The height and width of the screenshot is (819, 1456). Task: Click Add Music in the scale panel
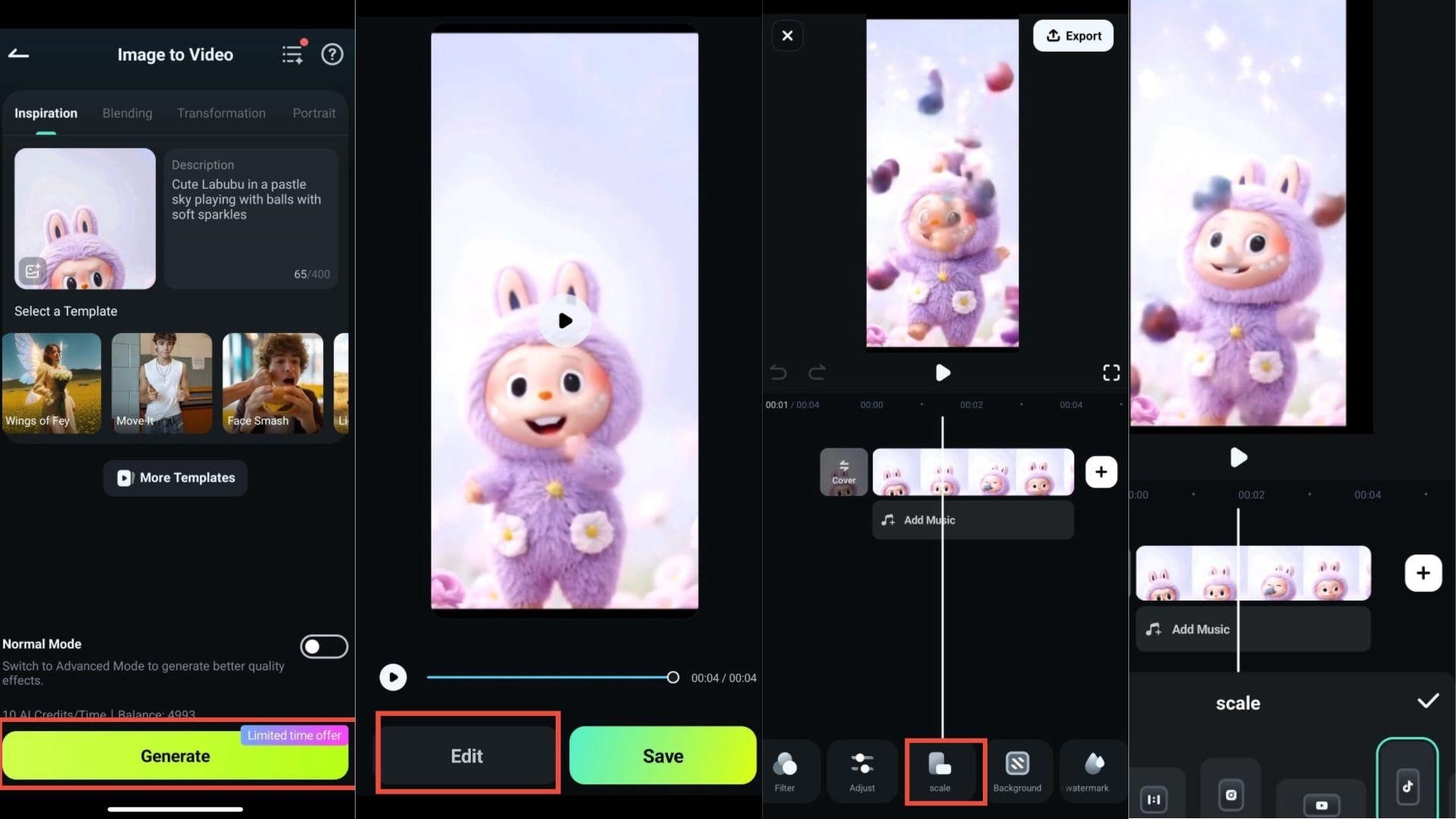point(1253,629)
